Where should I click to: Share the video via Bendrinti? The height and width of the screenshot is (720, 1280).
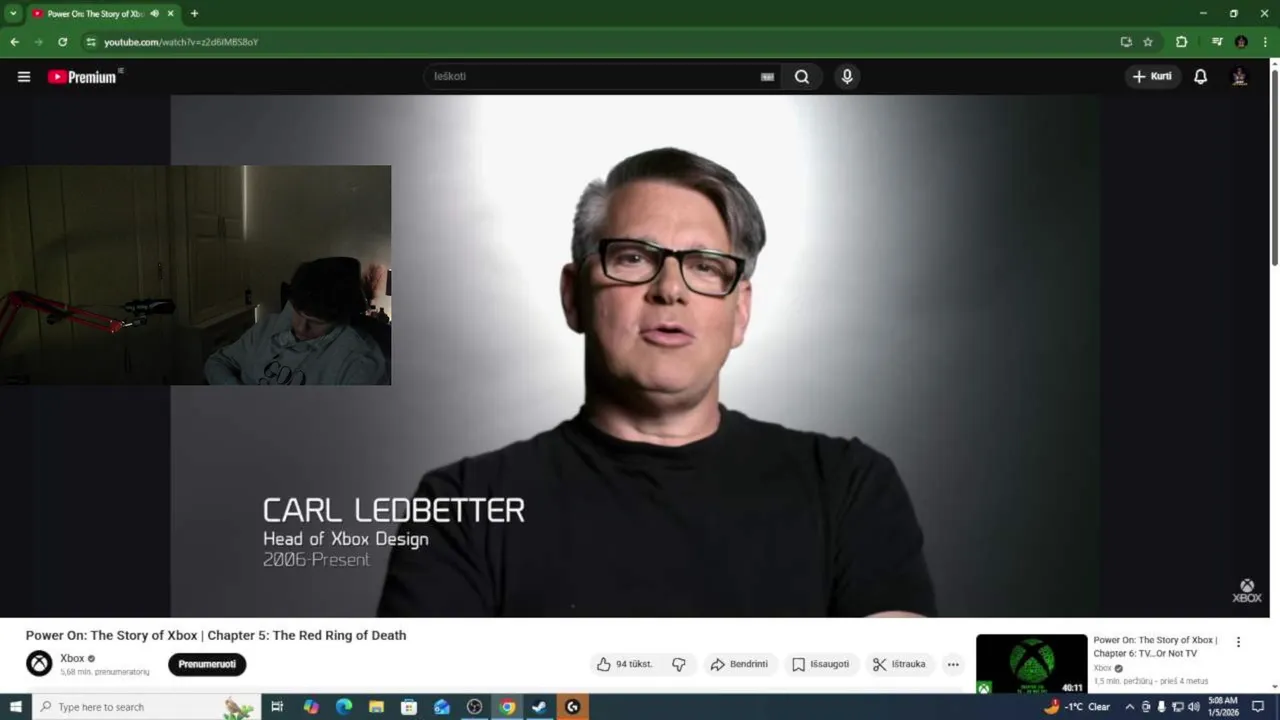(739, 664)
